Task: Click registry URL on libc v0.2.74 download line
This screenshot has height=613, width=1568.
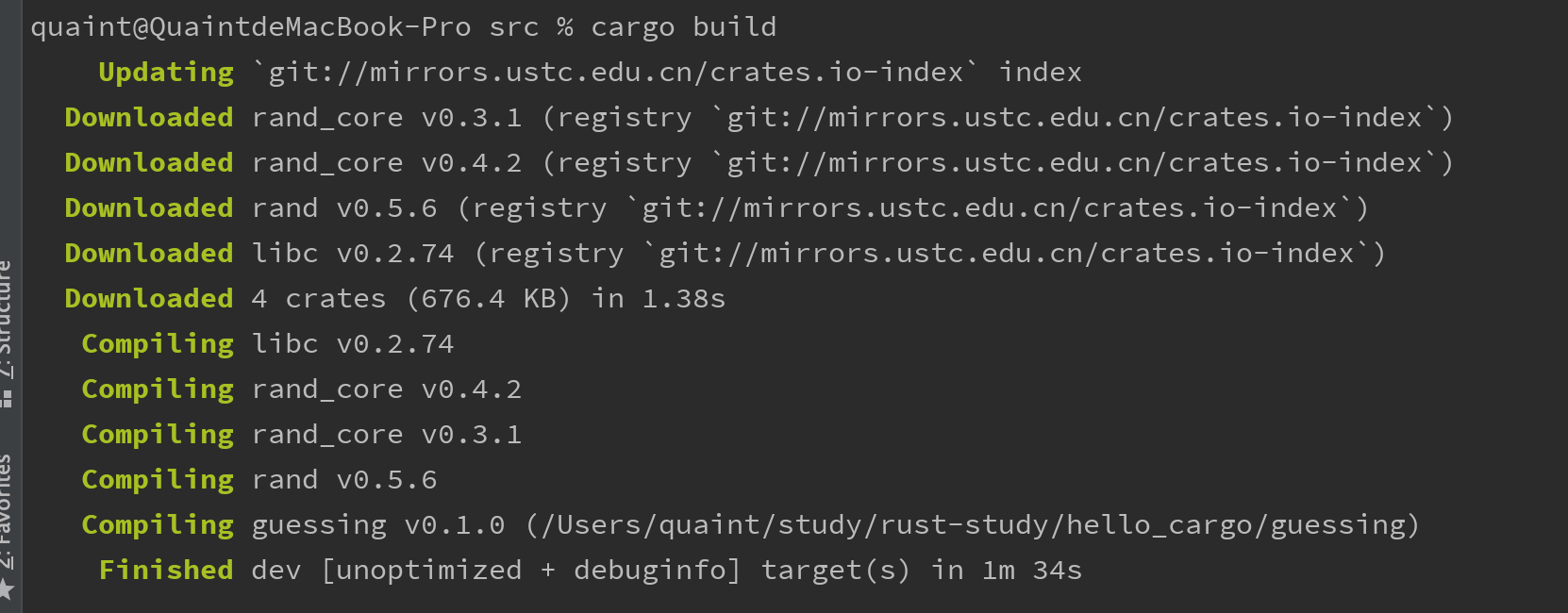Action: 1006,254
